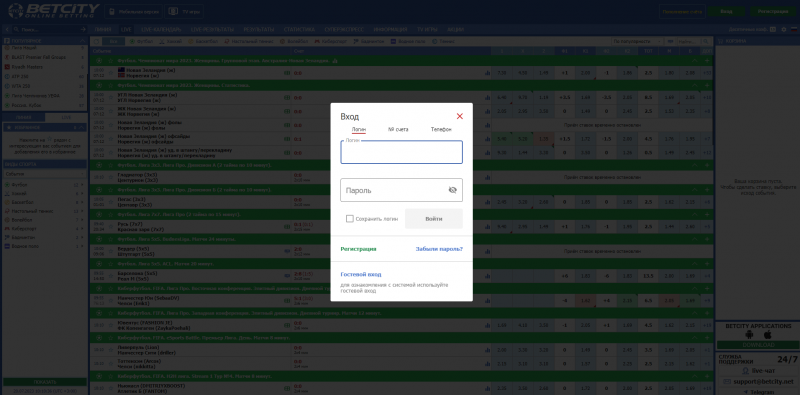Expand Водное поло in sports list

click(44, 246)
